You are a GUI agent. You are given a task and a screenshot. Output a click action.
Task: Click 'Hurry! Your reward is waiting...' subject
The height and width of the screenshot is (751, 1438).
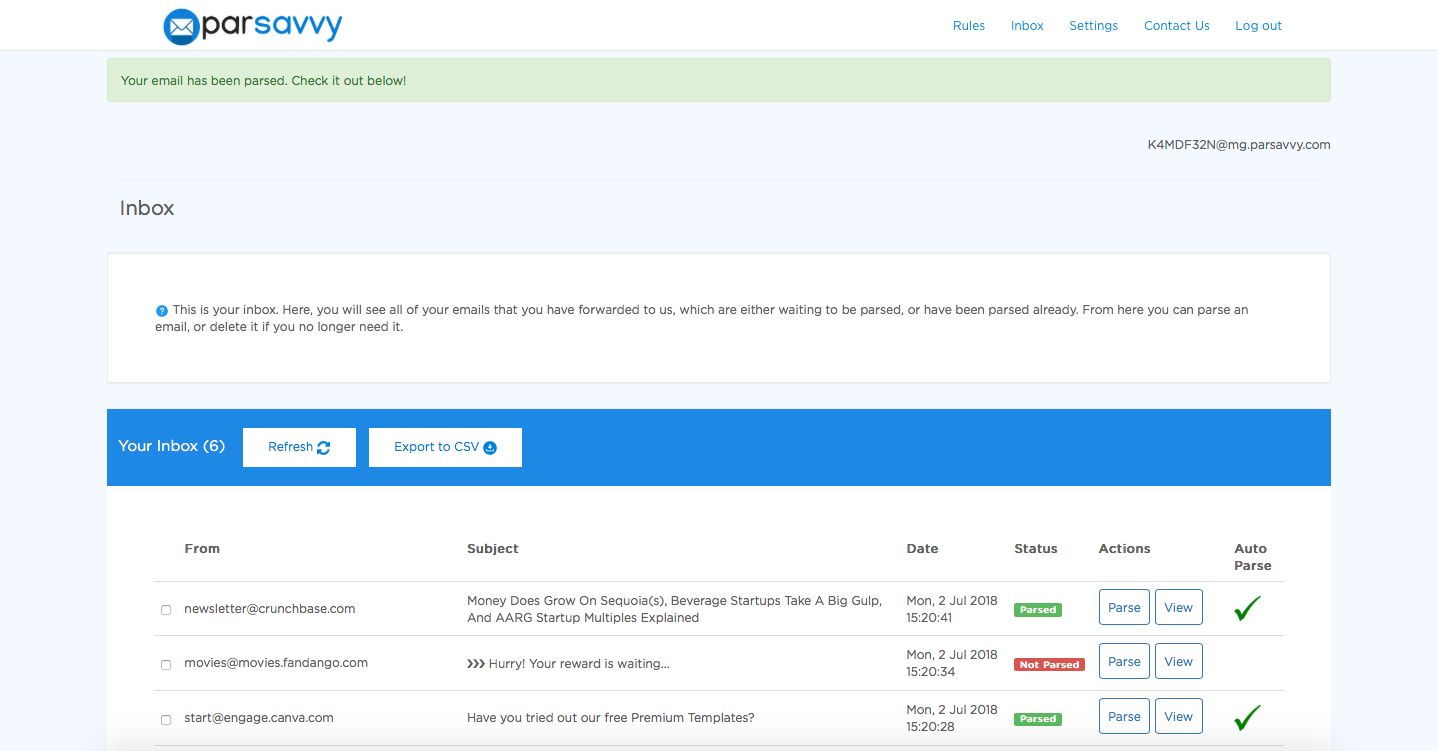pos(568,663)
